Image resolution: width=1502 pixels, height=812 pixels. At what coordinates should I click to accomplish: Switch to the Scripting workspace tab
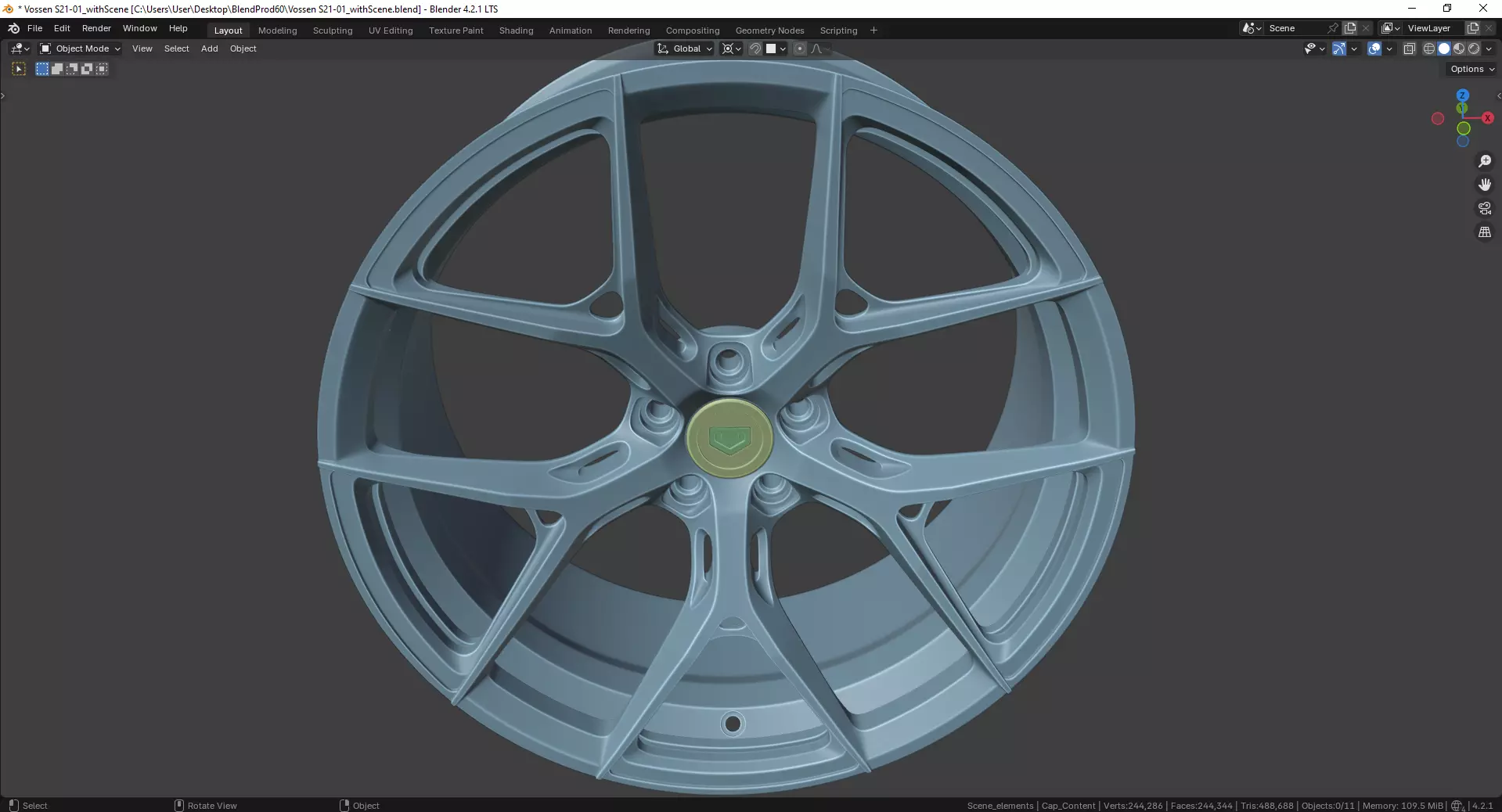tap(839, 31)
